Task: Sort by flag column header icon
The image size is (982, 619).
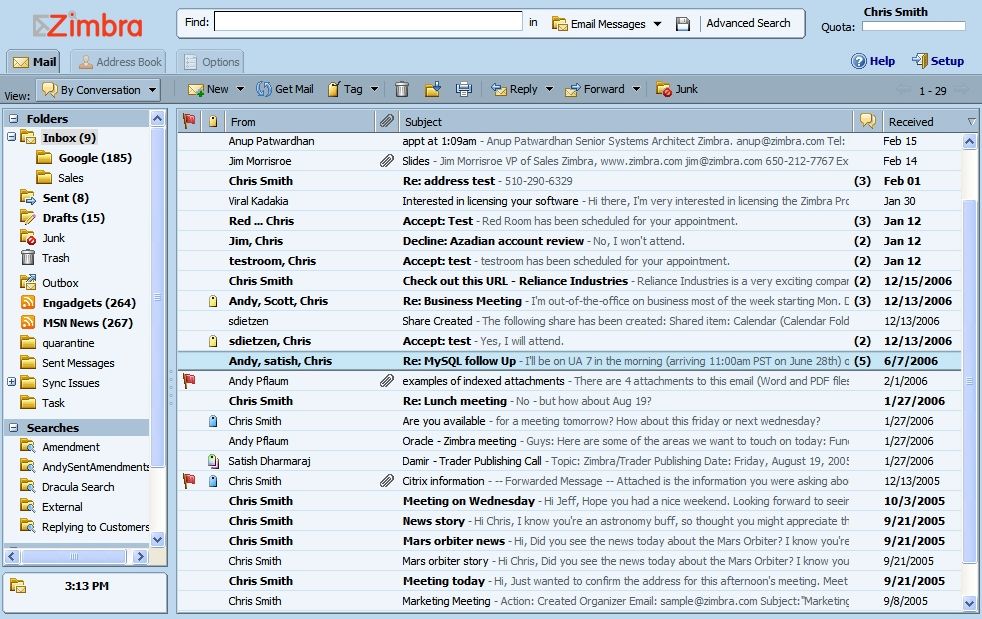Action: click(189, 121)
